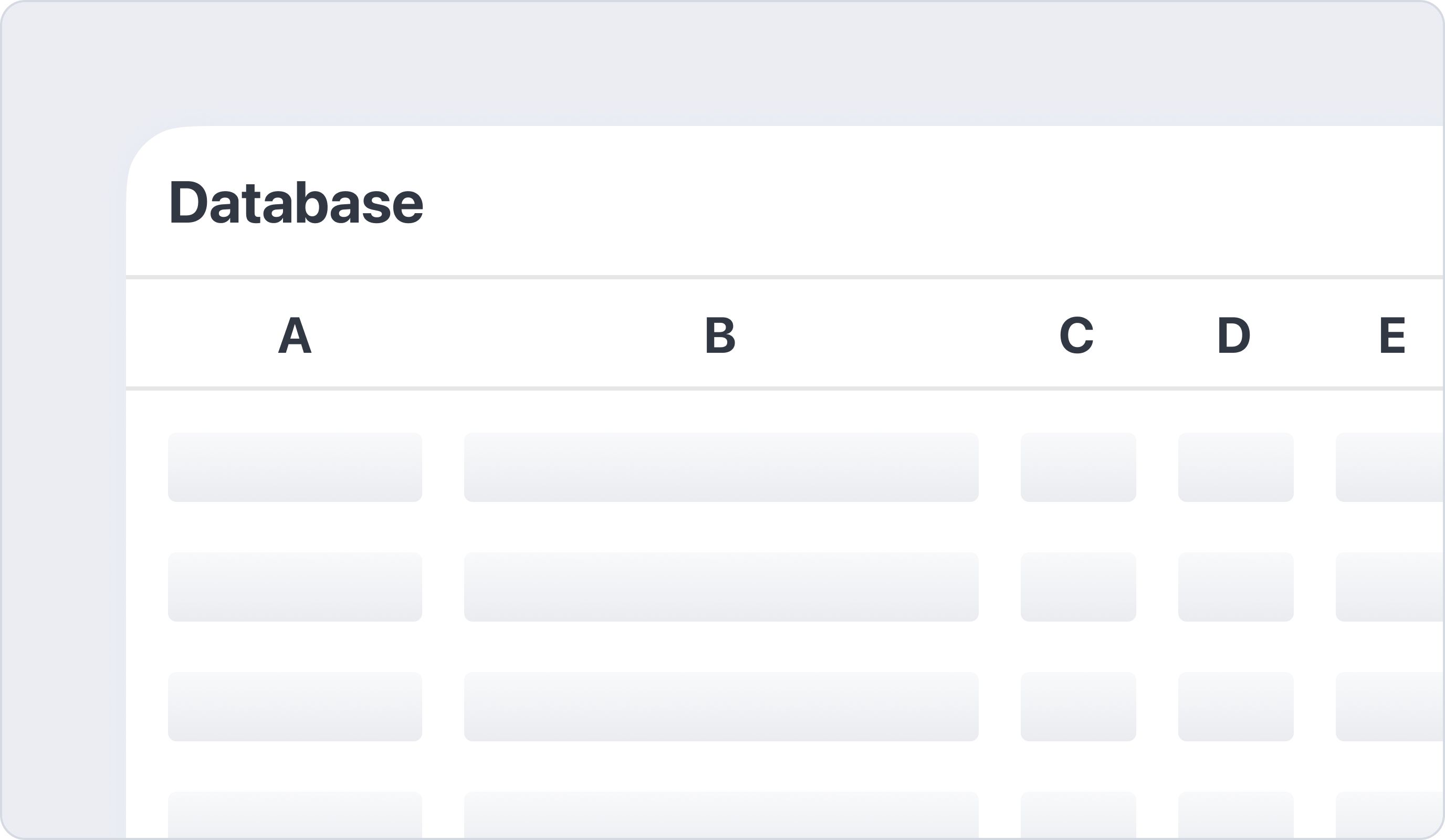Select column header B
Viewport: 1445px width, 840px height.
[x=720, y=335]
